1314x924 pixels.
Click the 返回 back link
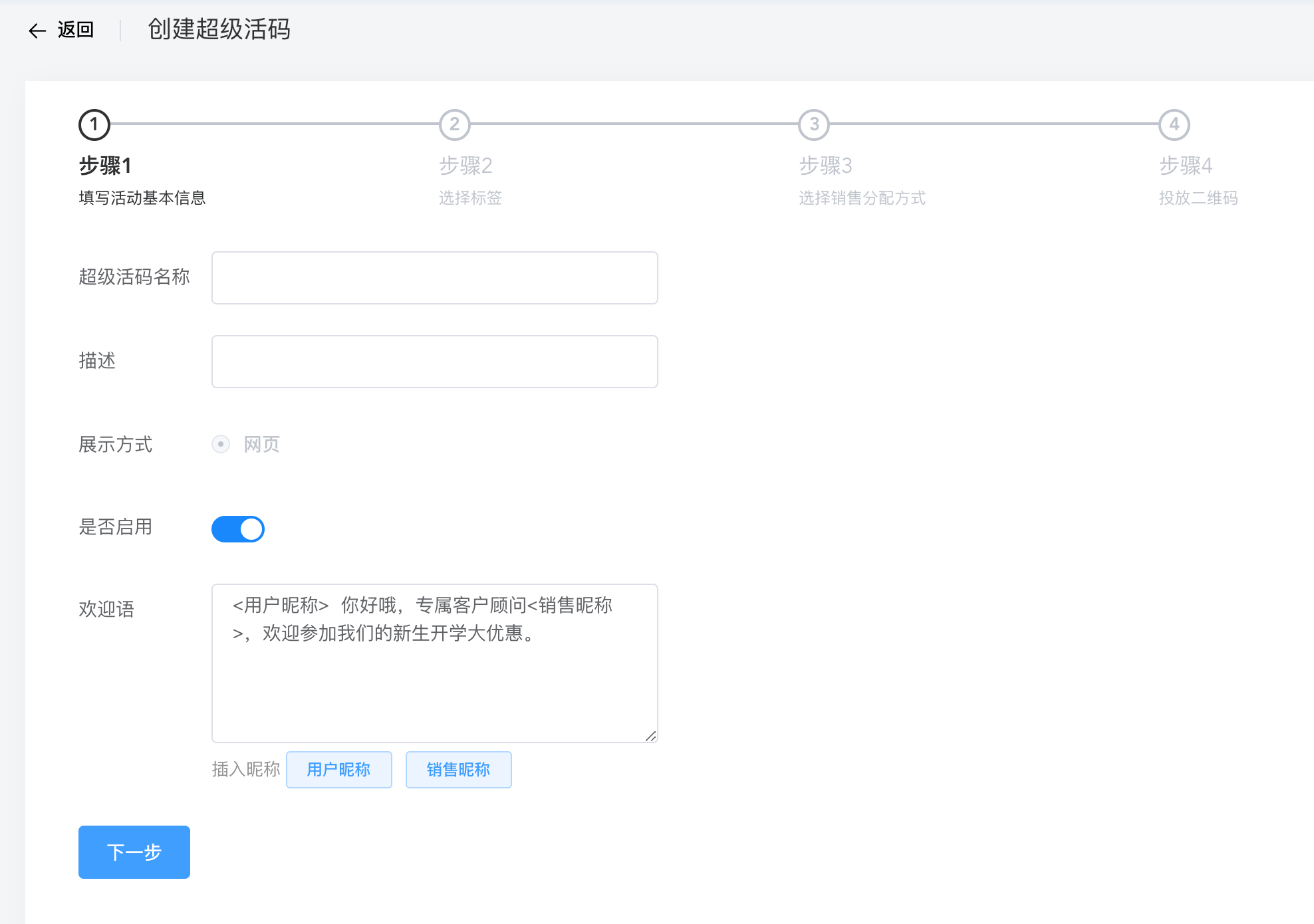[x=75, y=30]
